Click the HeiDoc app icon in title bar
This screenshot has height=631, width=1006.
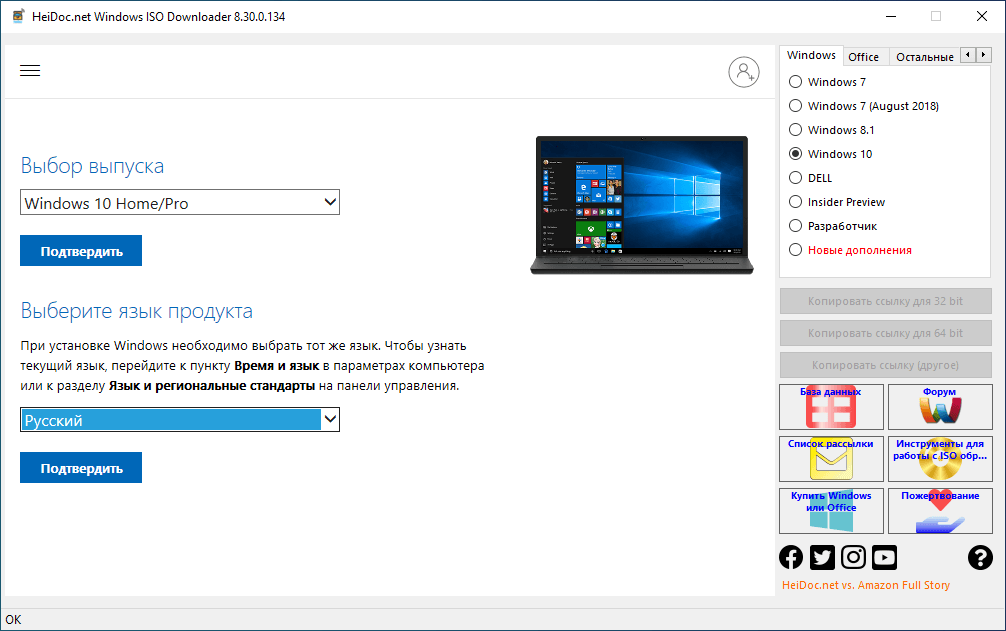[x=19, y=16]
